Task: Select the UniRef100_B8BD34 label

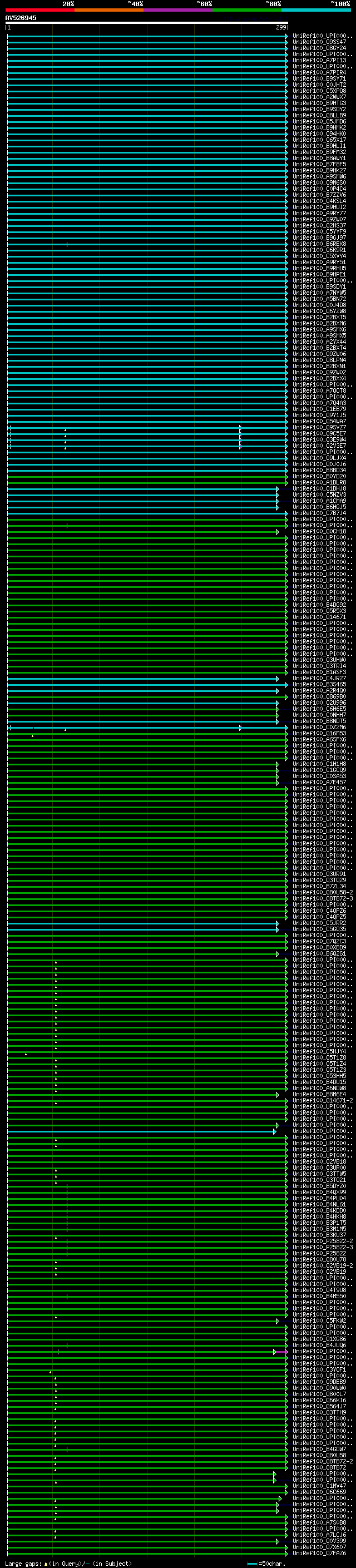Action: pyautogui.click(x=319, y=470)
